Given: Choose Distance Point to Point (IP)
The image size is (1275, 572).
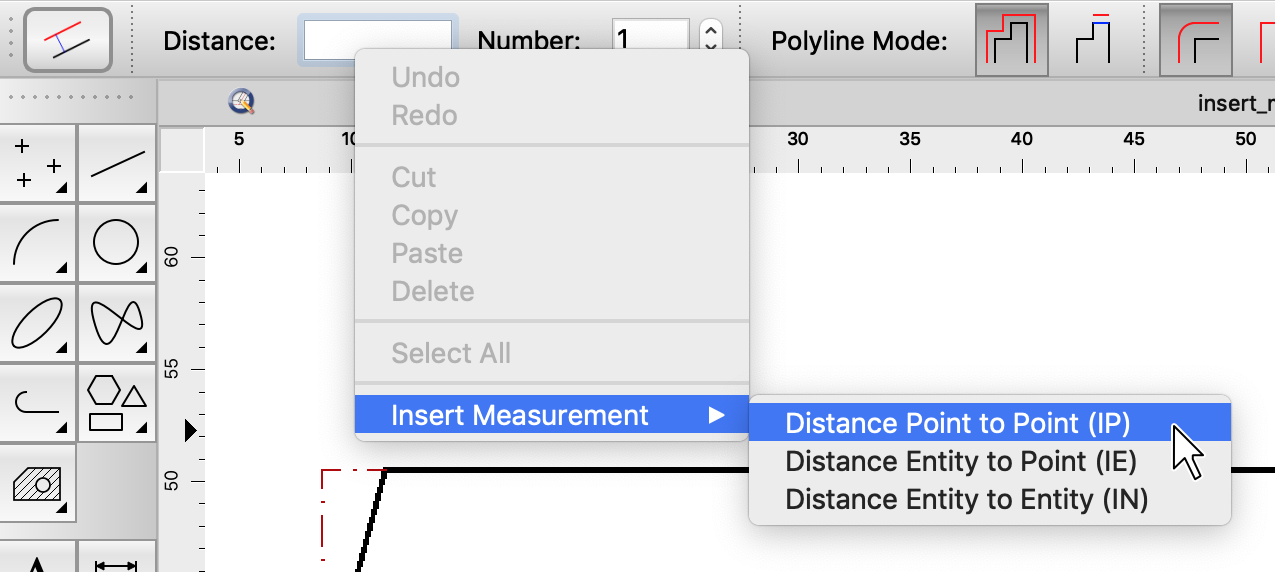Looking at the screenshot, I should click(957, 423).
